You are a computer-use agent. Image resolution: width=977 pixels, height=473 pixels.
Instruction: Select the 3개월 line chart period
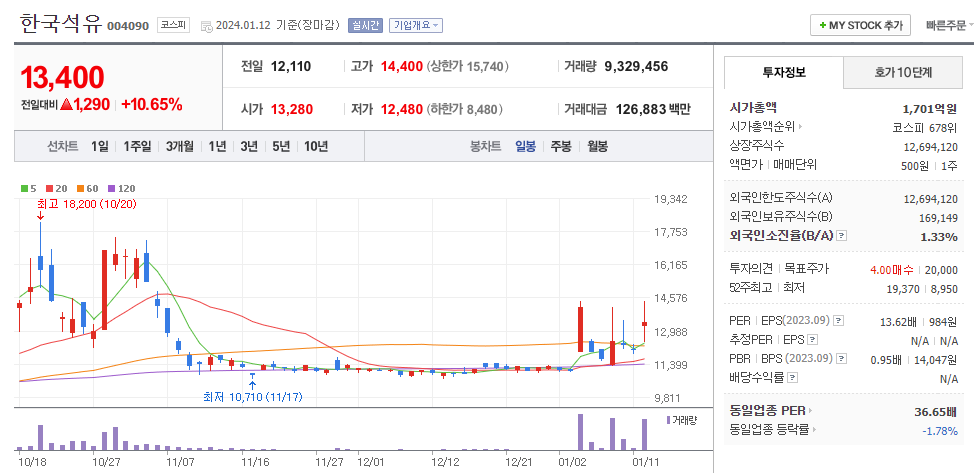click(179, 146)
